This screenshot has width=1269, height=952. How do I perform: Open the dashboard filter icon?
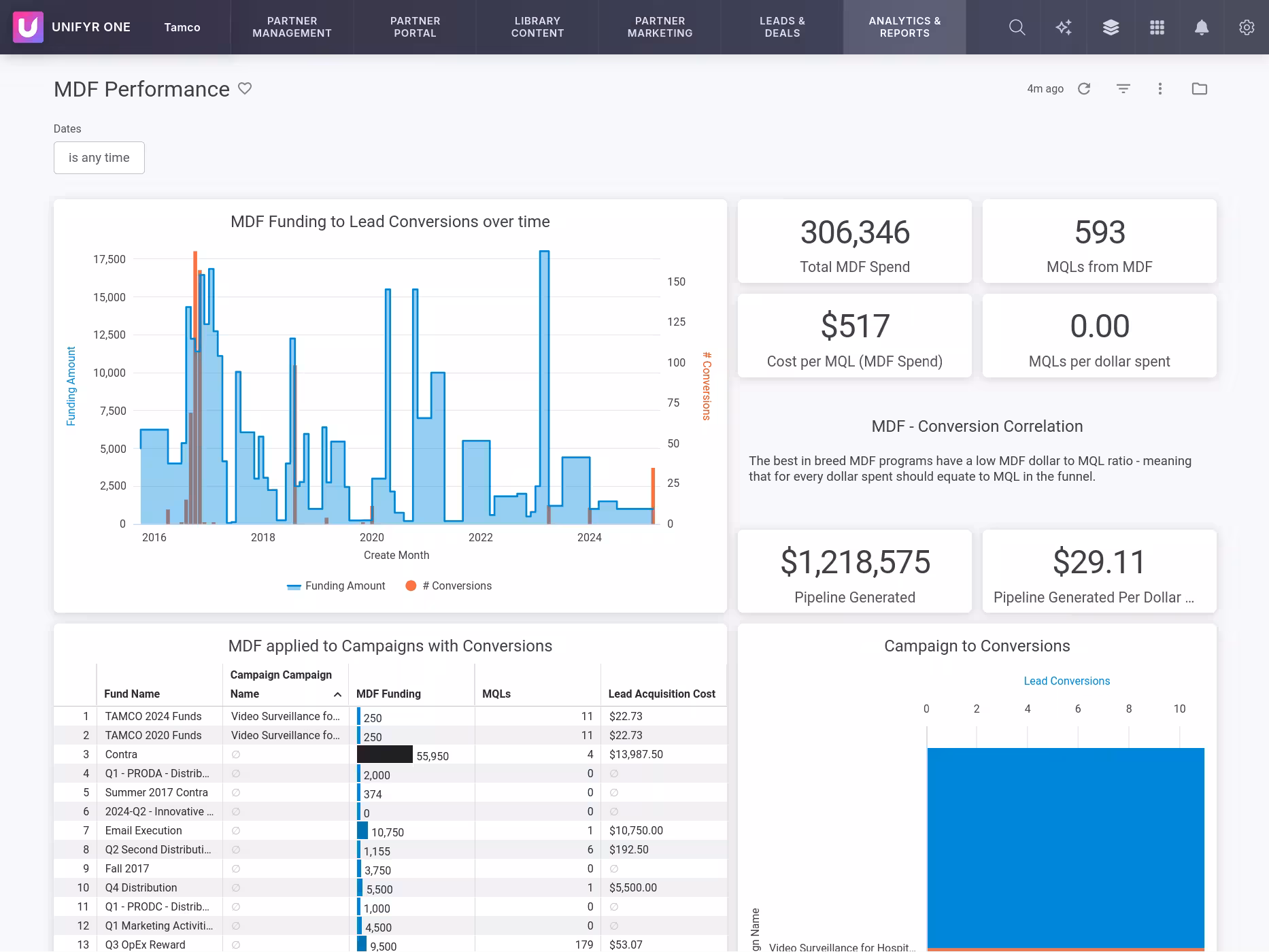coord(1123,88)
